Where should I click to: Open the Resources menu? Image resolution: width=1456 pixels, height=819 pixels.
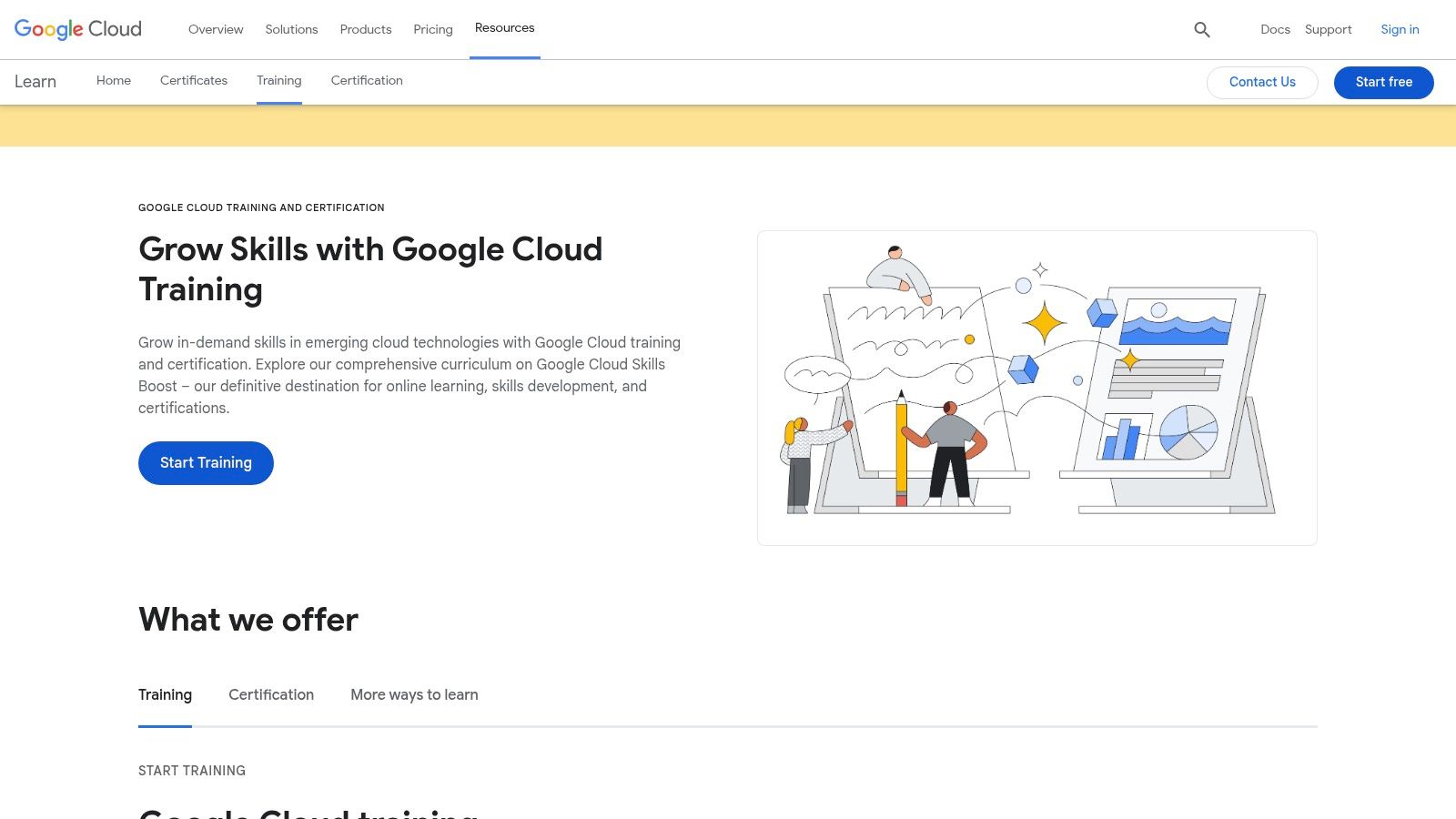[x=504, y=27]
